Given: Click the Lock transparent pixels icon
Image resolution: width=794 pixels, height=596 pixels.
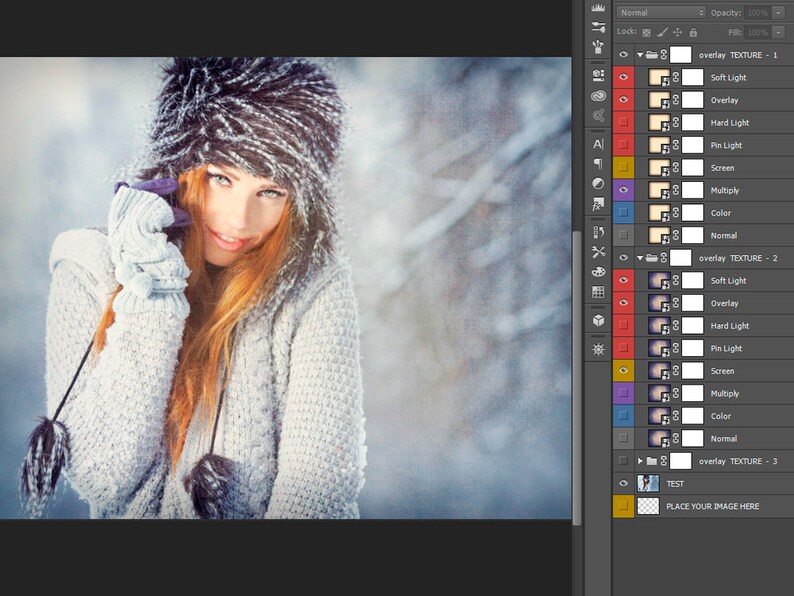Looking at the screenshot, I should (646, 32).
